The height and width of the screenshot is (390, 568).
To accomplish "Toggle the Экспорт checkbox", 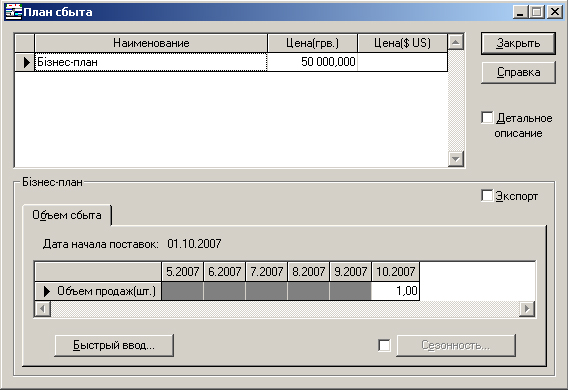I will click(x=487, y=196).
